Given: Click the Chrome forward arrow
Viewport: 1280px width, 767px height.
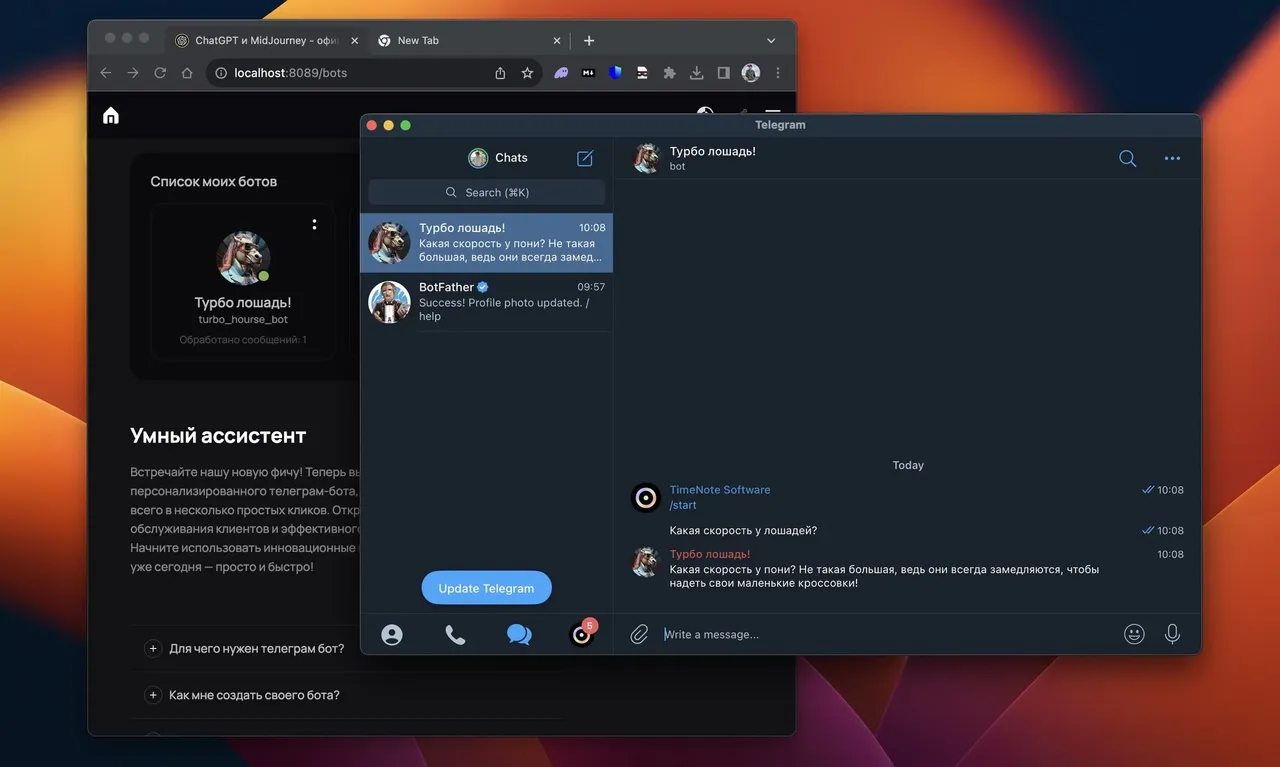Looking at the screenshot, I should [133, 73].
